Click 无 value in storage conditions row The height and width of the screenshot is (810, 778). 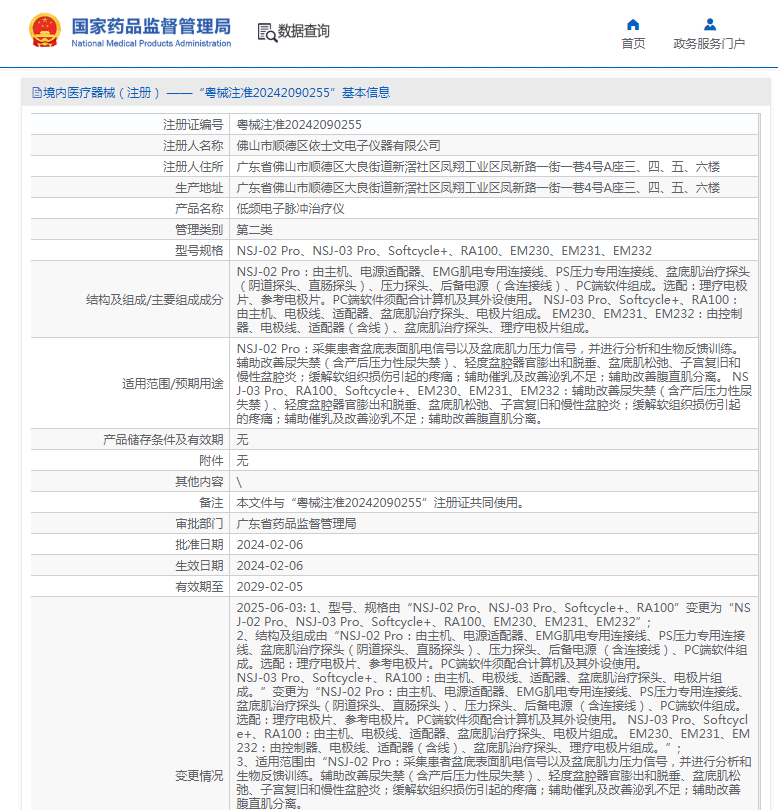pos(242,440)
